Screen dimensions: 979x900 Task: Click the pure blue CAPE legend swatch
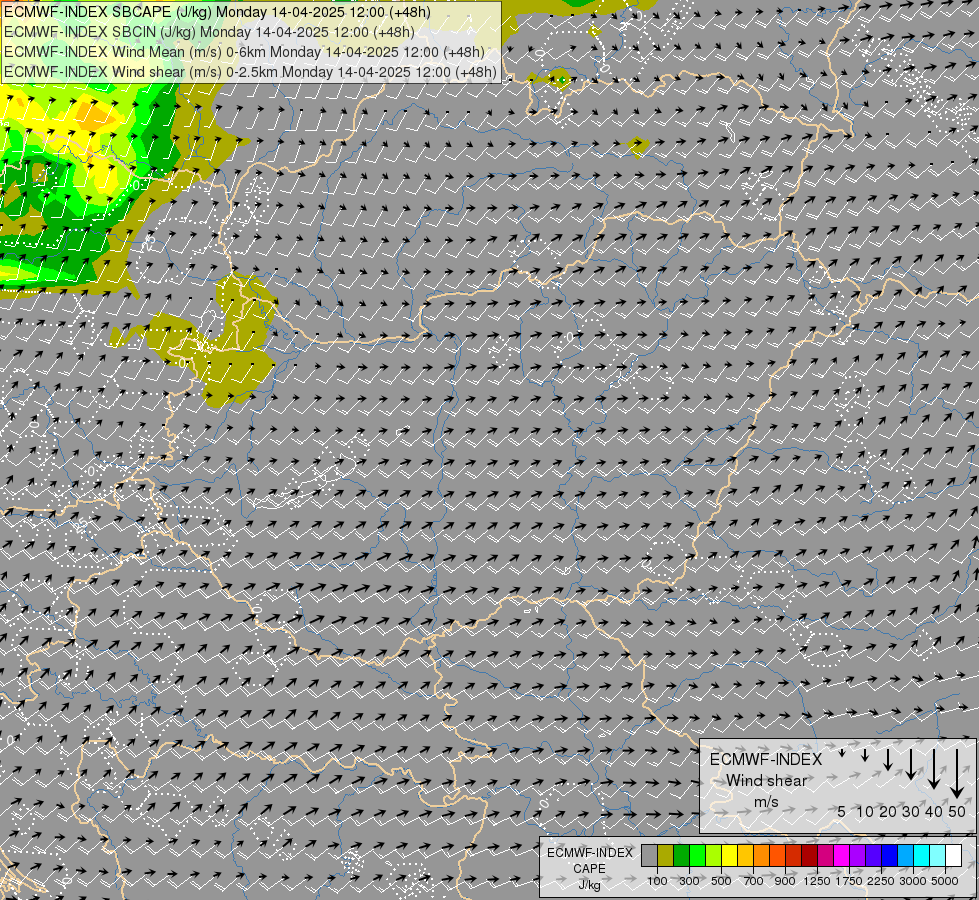click(x=889, y=855)
